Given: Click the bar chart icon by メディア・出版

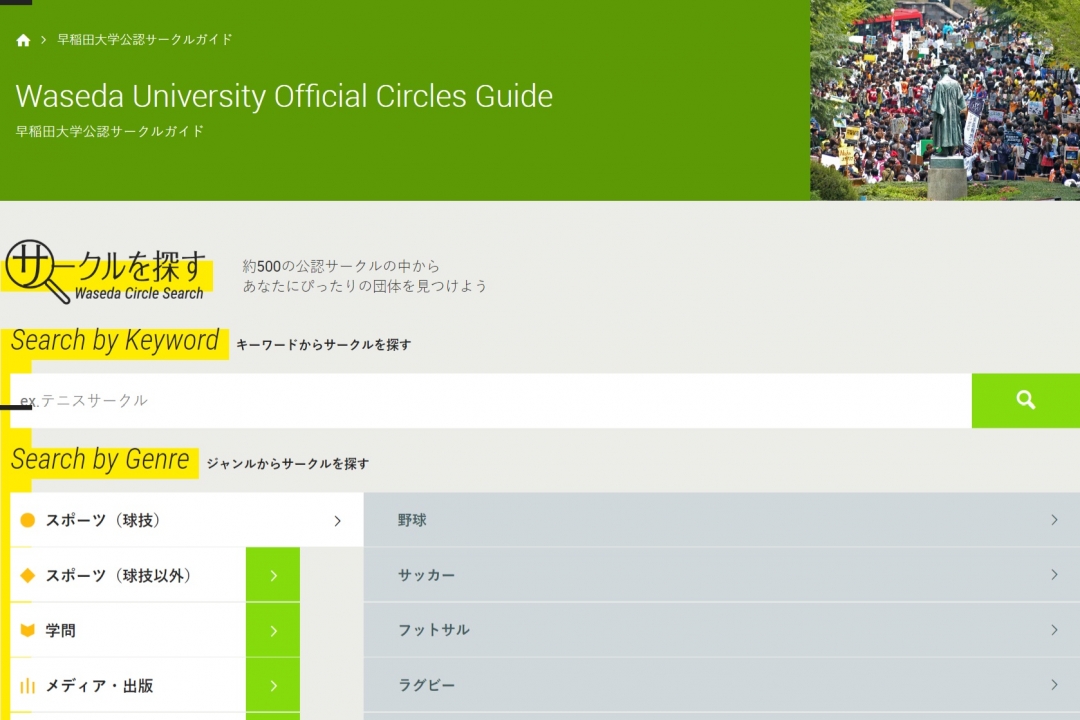Looking at the screenshot, I should (x=28, y=686).
